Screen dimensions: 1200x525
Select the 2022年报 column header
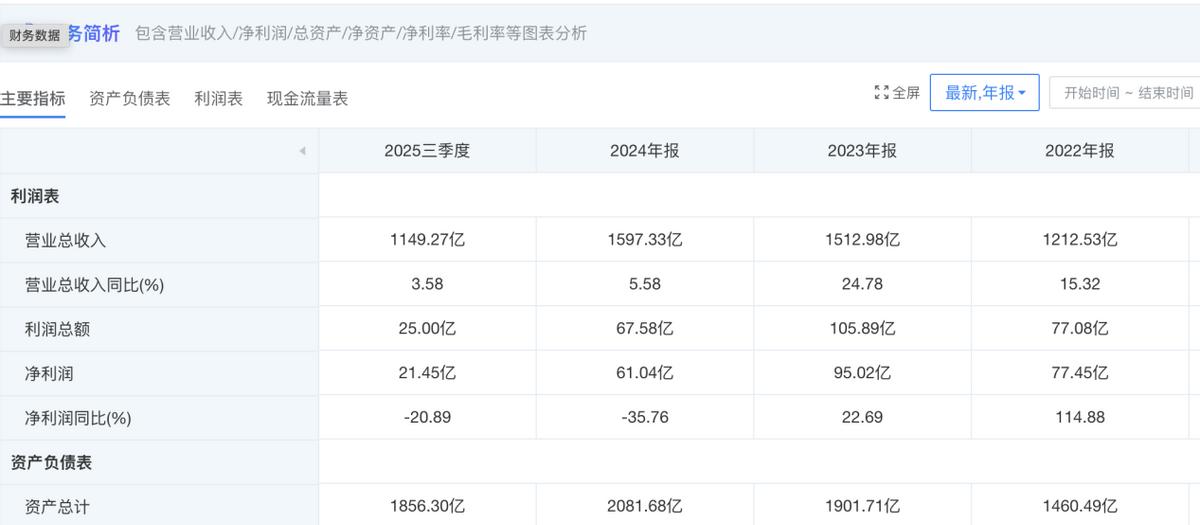[1079, 151]
